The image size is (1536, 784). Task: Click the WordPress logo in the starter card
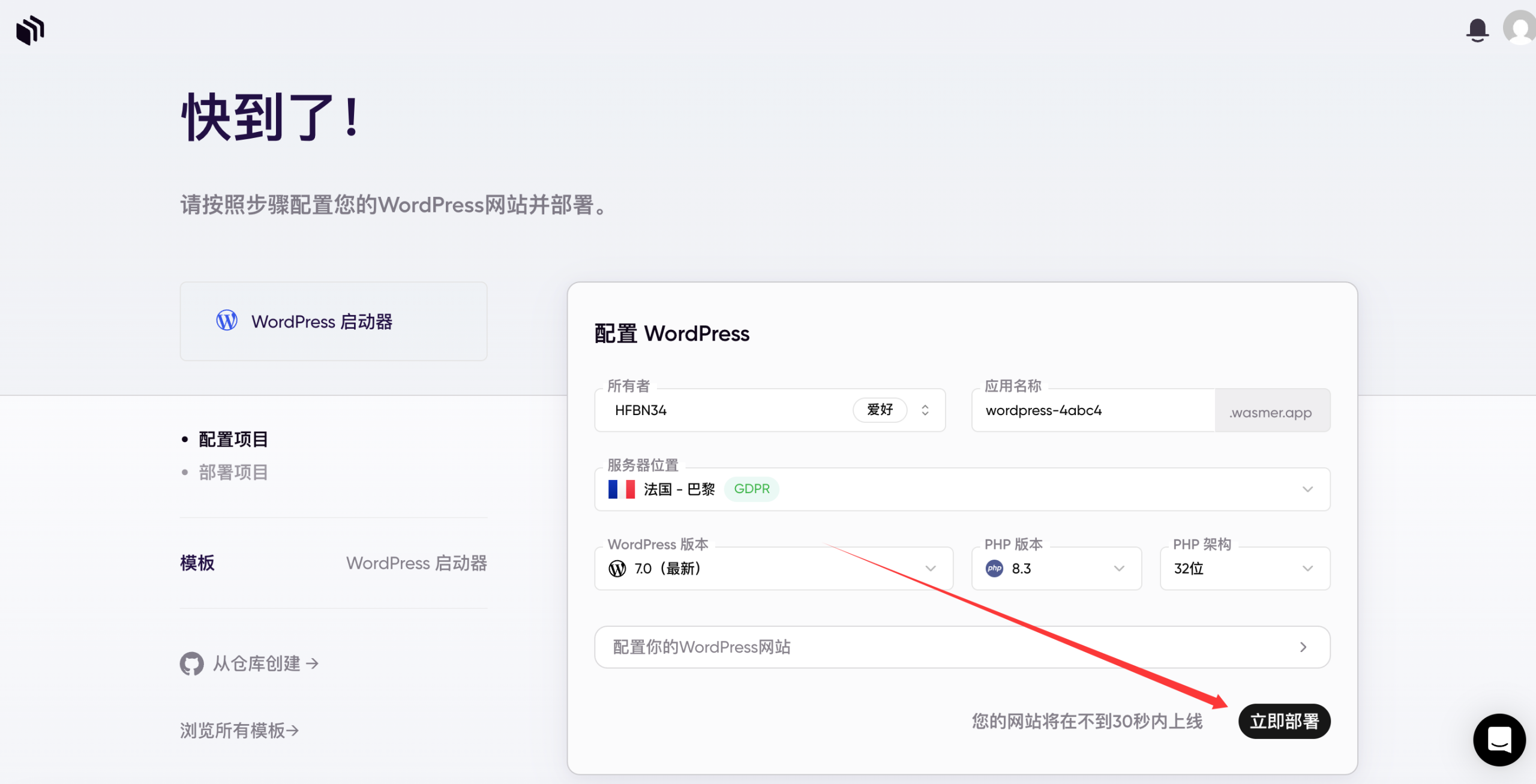[227, 321]
